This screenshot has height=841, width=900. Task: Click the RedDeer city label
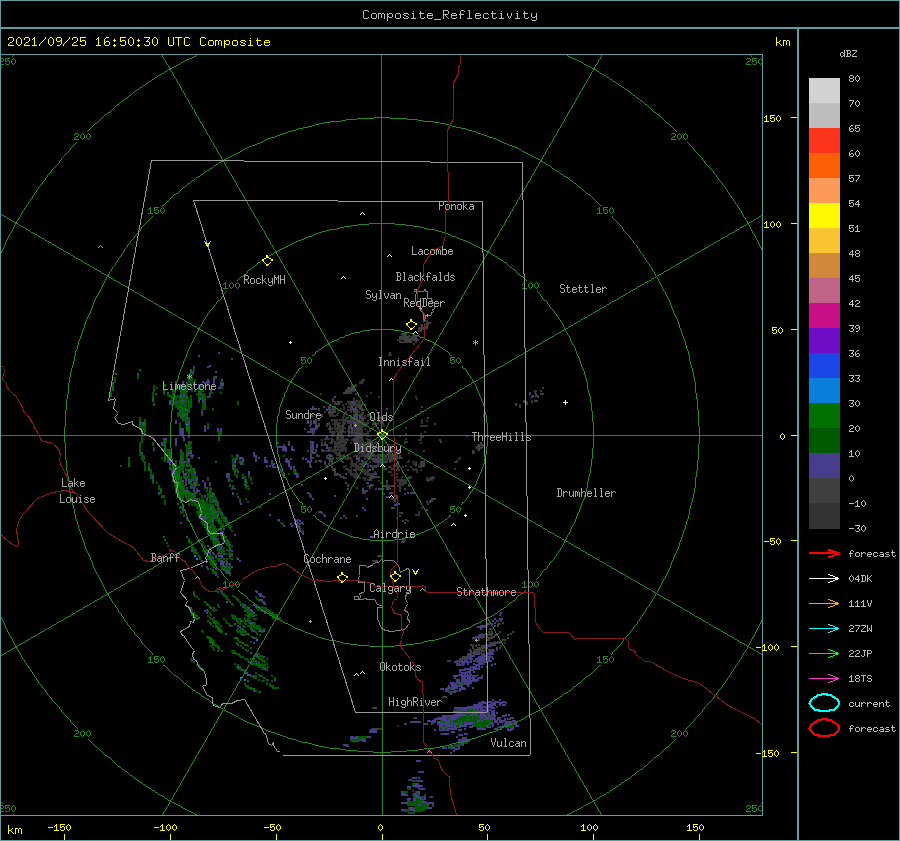point(424,303)
